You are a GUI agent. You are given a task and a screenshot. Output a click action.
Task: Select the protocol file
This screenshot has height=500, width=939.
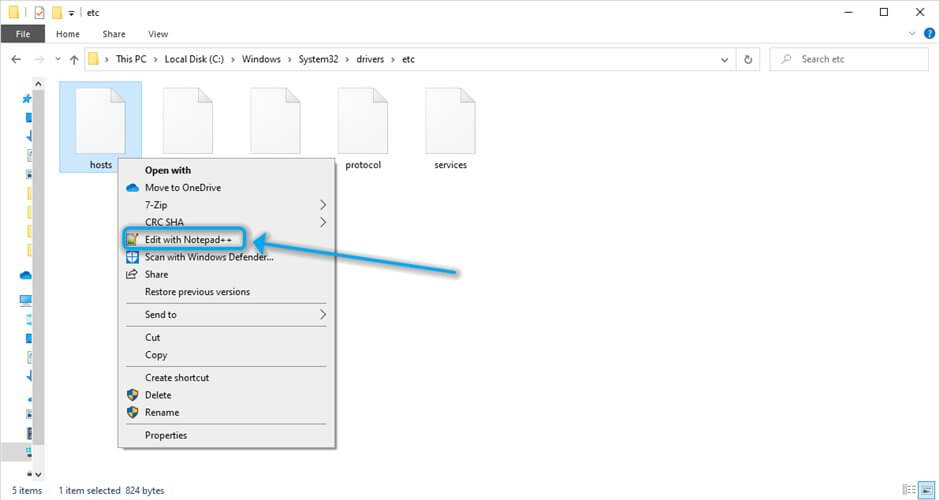[x=363, y=128]
